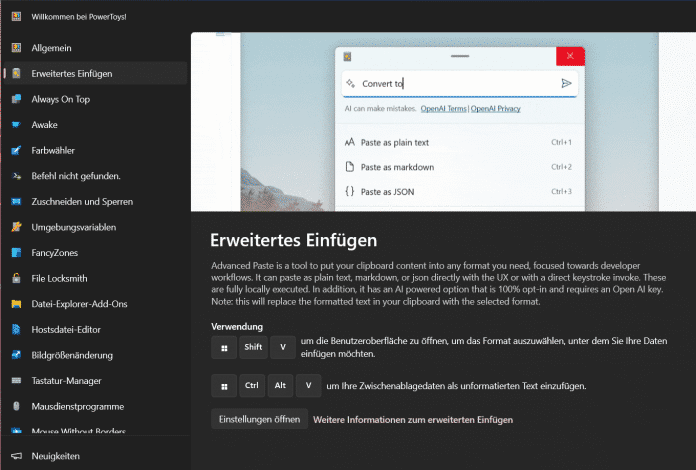This screenshot has width=696, height=470.
Task: Click the Paste as plain text icon
Action: pyautogui.click(x=350, y=142)
